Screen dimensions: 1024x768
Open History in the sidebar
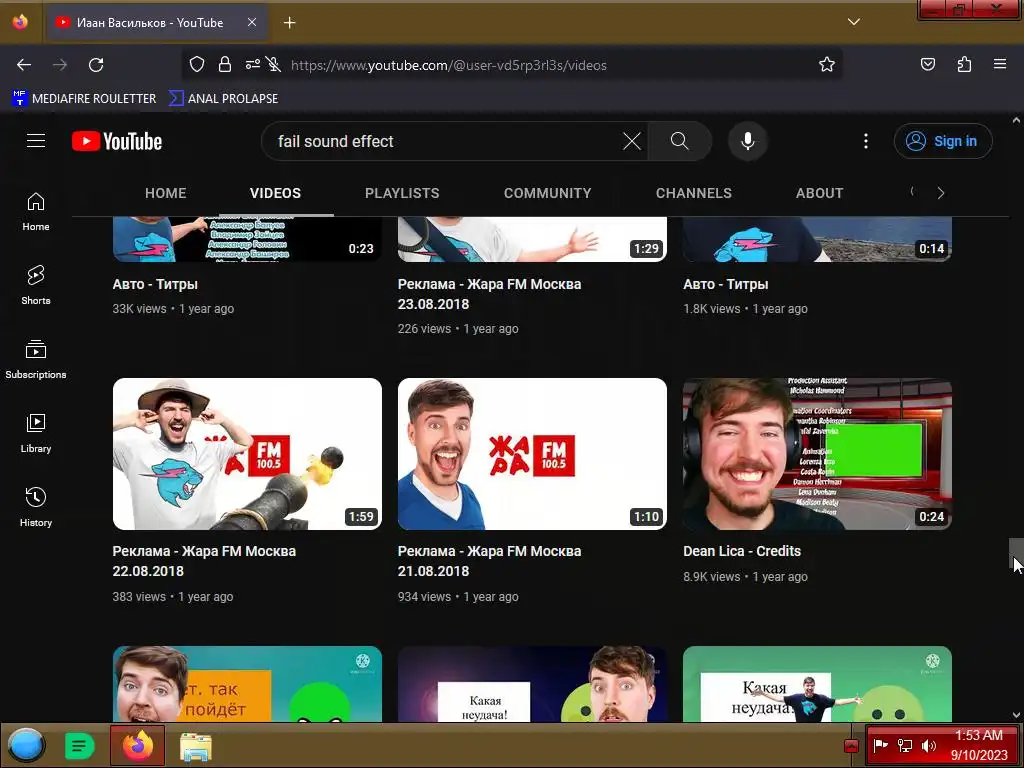click(x=36, y=507)
